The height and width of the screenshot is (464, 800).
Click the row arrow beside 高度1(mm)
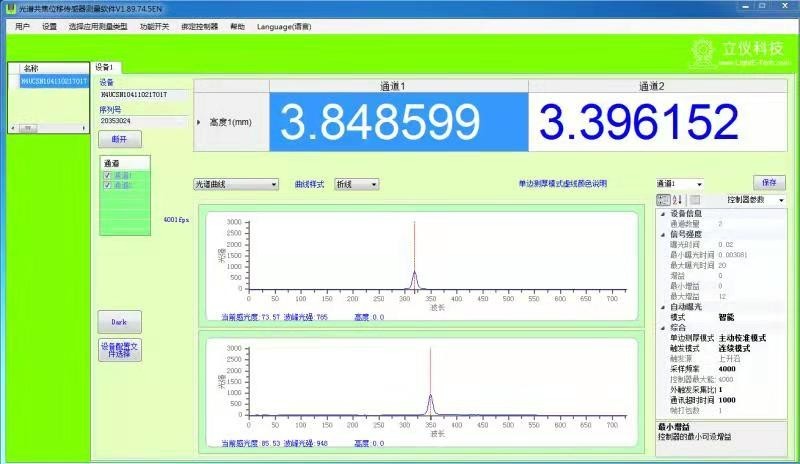coord(199,122)
